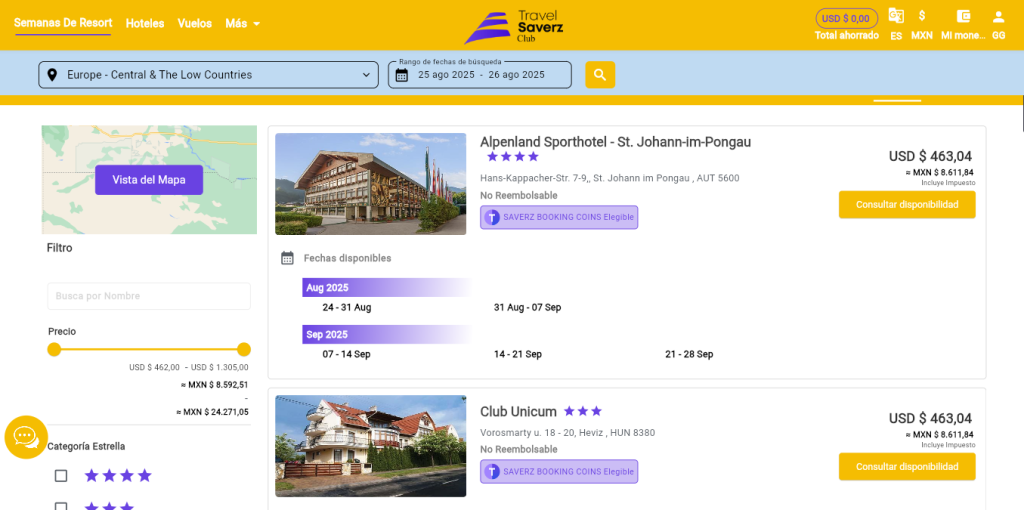Open the wallet icon Mi monedero
This screenshot has width=1024, height=510.
963,16
